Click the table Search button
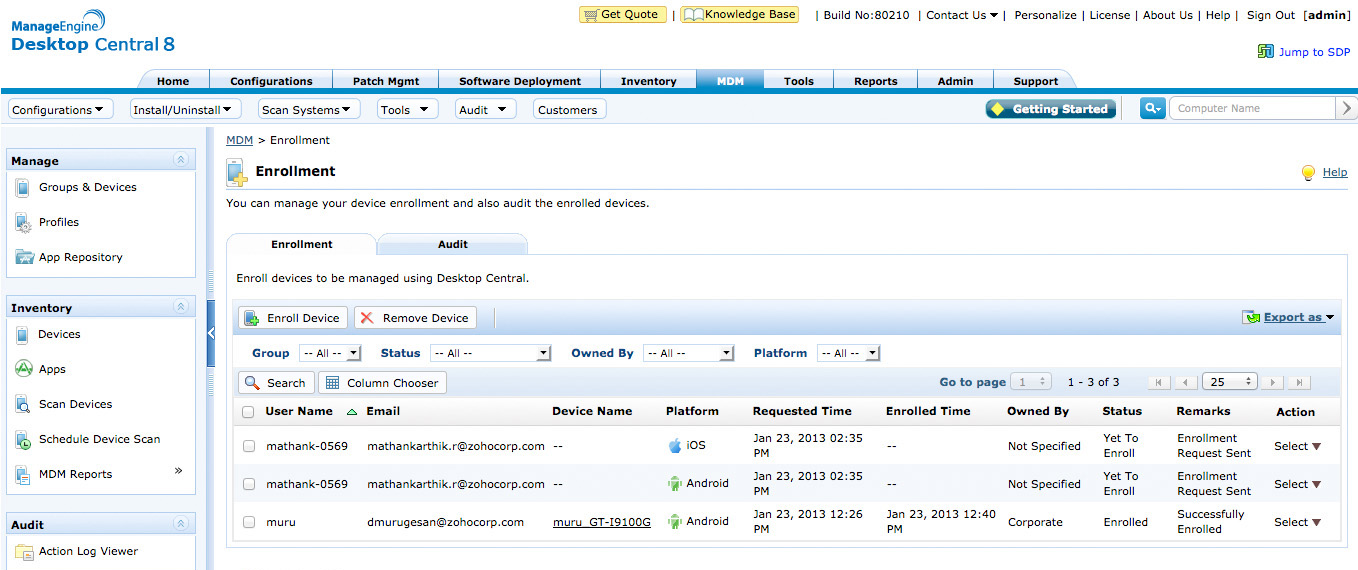1358x570 pixels. click(x=276, y=383)
